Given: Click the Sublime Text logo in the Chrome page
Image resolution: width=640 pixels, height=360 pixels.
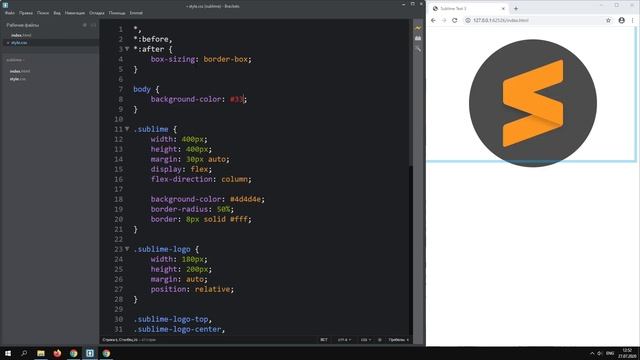Looking at the screenshot, I should 533,103.
